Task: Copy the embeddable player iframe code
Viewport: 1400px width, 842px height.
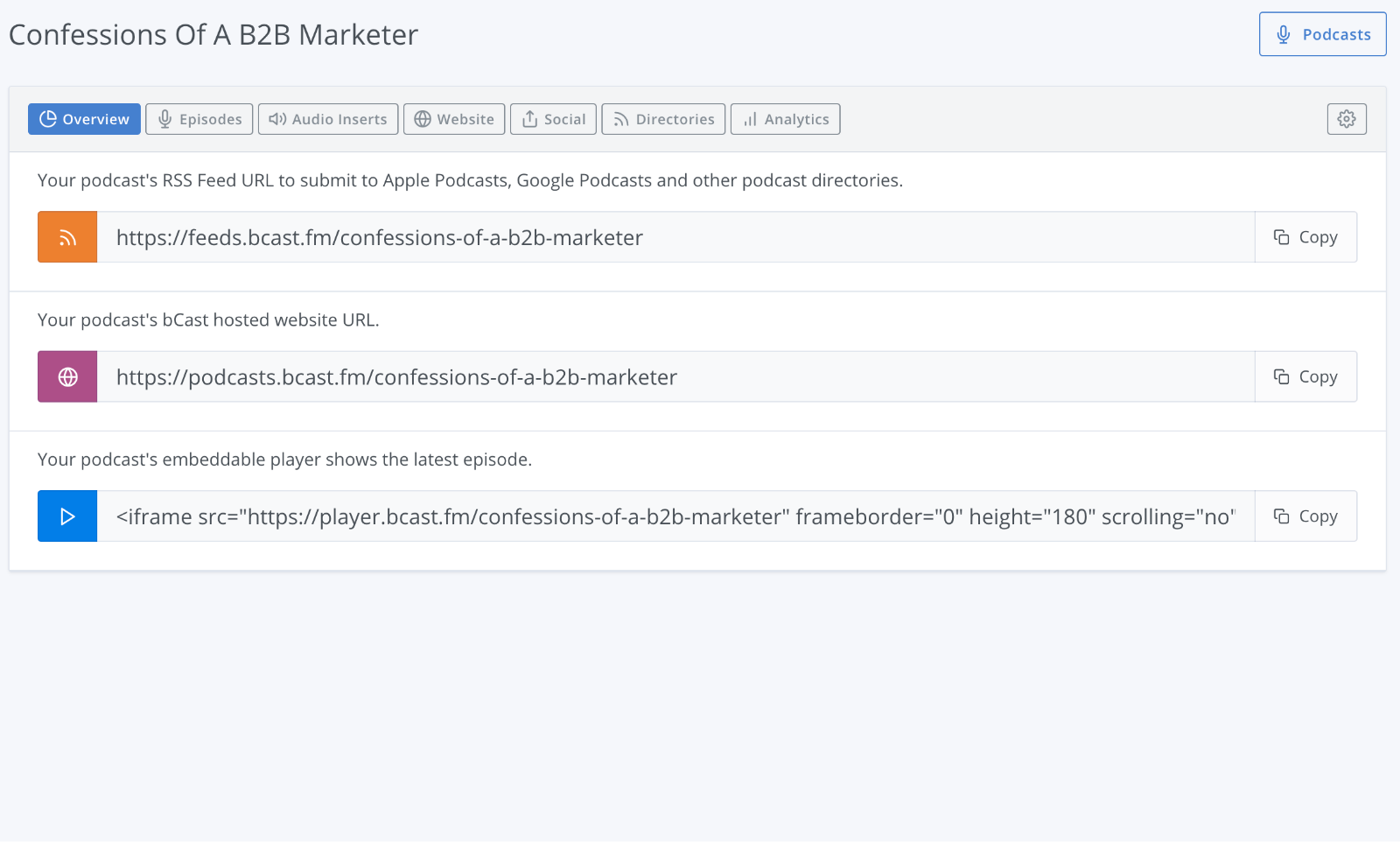Action: point(1305,516)
